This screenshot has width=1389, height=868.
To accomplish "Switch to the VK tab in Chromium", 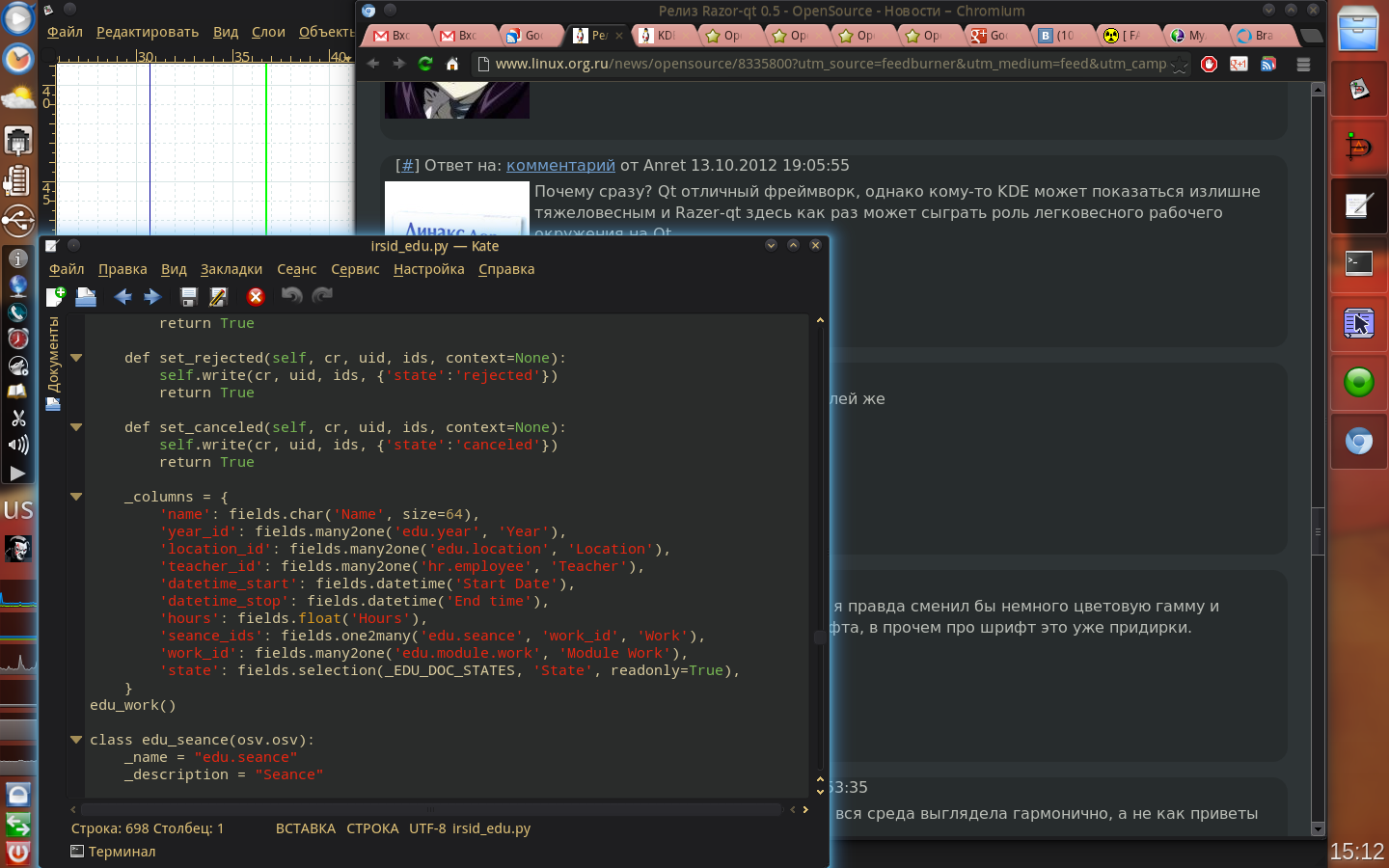I will pyautogui.click(x=1058, y=36).
